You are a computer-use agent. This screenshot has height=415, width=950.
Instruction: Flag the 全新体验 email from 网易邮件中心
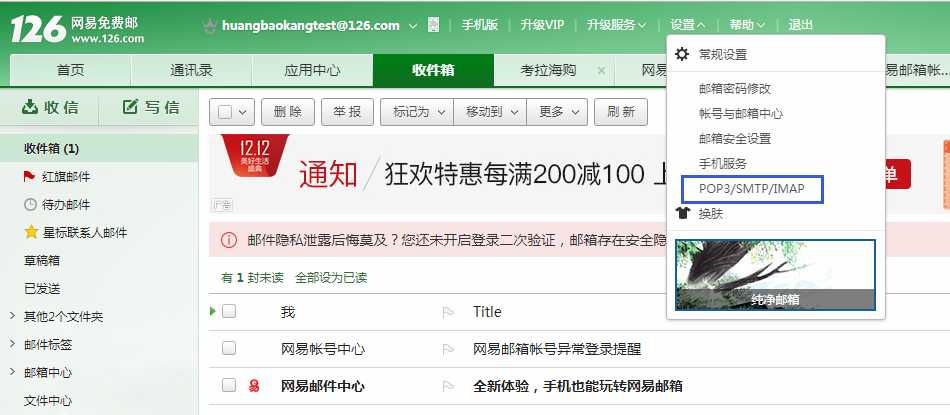point(448,386)
